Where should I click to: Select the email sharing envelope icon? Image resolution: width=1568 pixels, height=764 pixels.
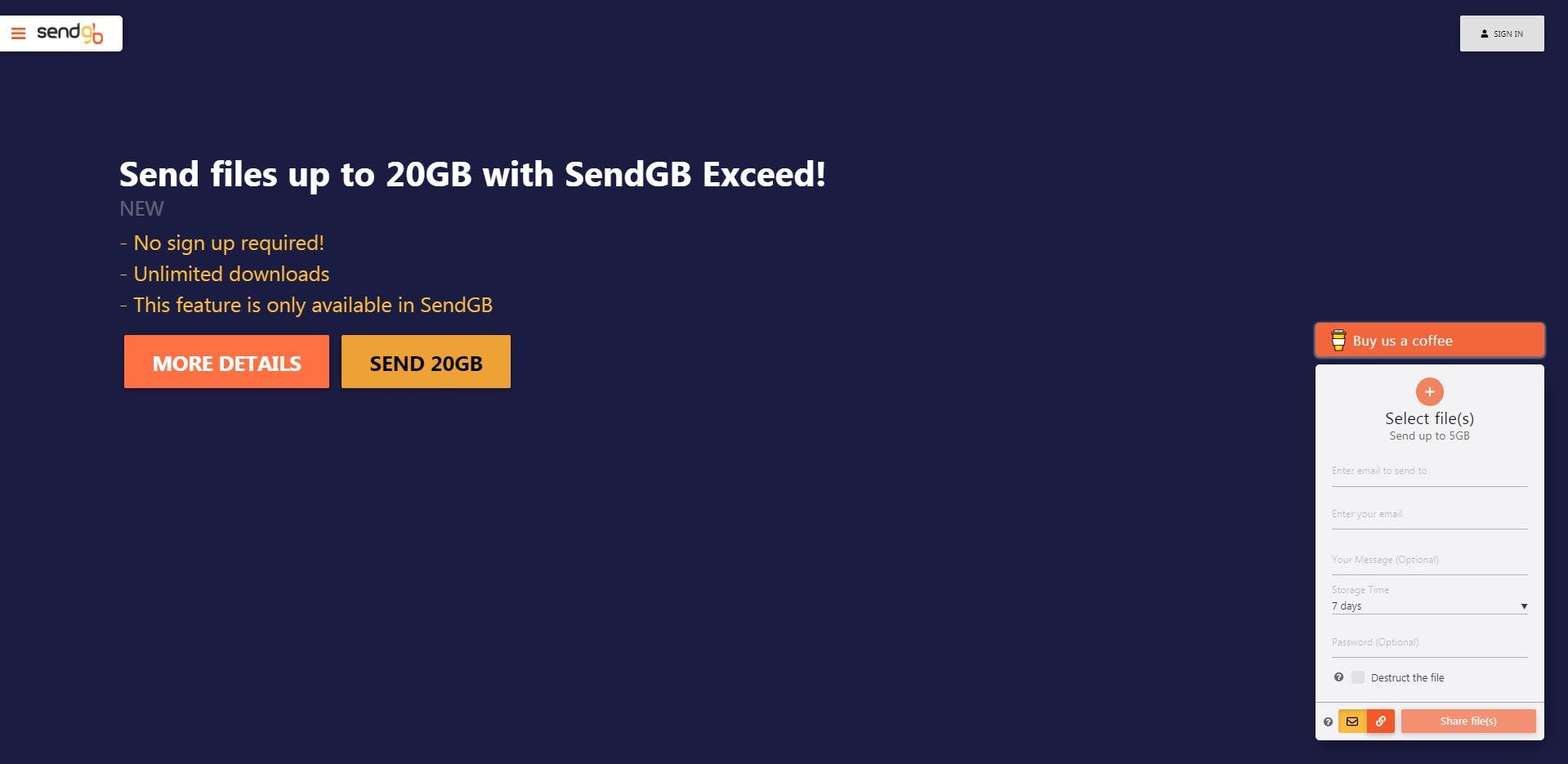click(x=1354, y=722)
